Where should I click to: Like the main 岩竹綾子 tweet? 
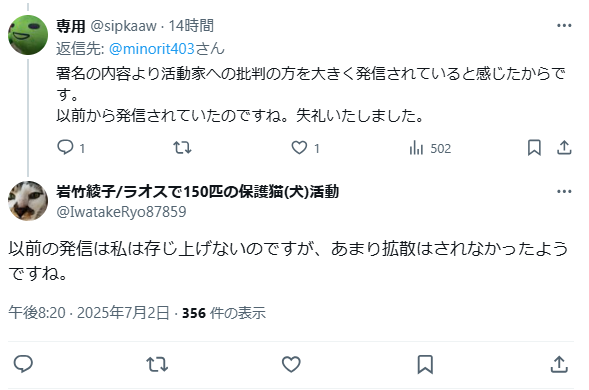click(291, 364)
